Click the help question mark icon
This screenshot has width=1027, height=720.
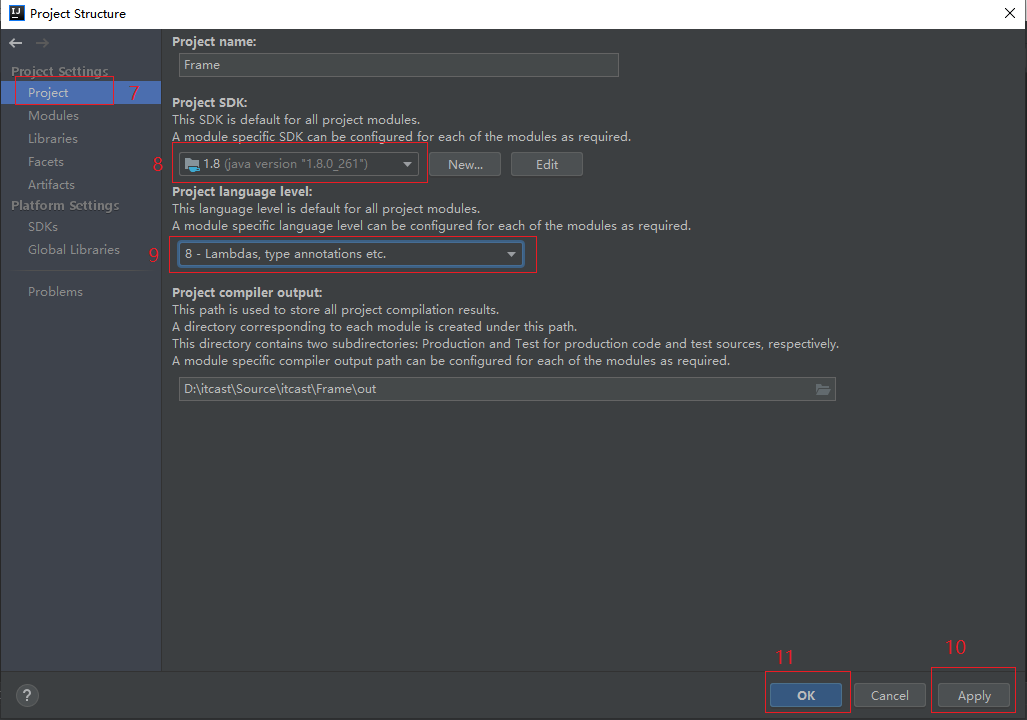(27, 696)
